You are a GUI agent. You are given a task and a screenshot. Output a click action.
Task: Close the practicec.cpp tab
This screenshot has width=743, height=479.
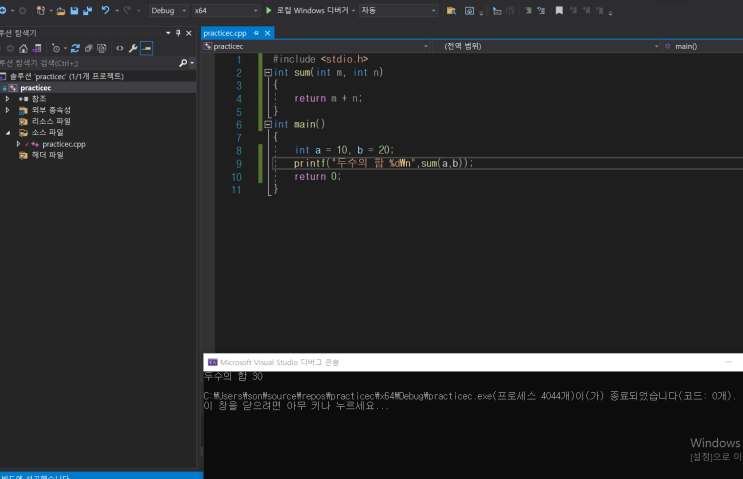(268, 33)
